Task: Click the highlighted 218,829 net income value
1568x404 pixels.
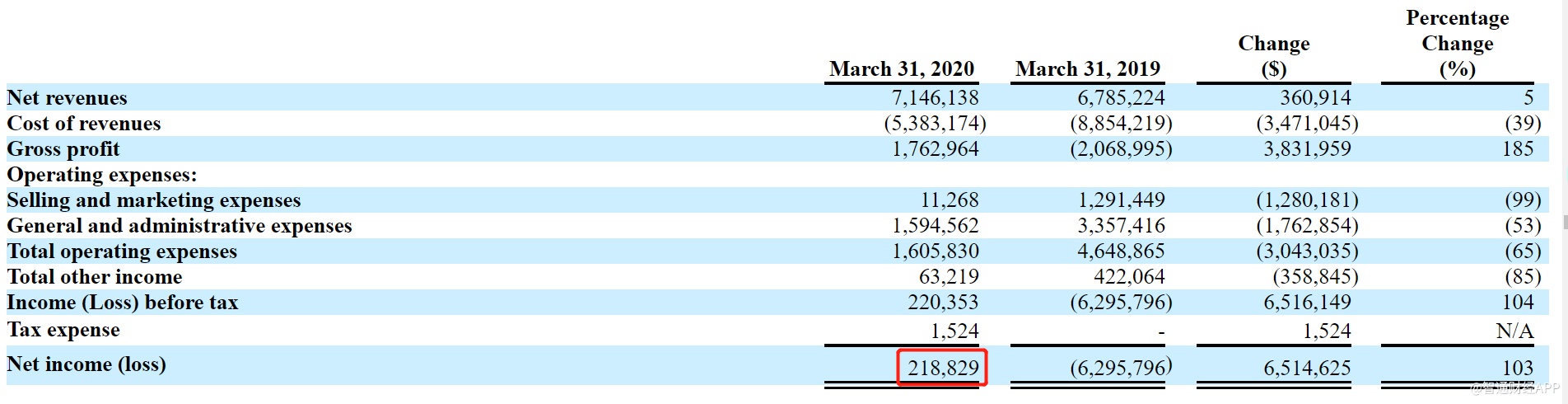Action: (943, 368)
